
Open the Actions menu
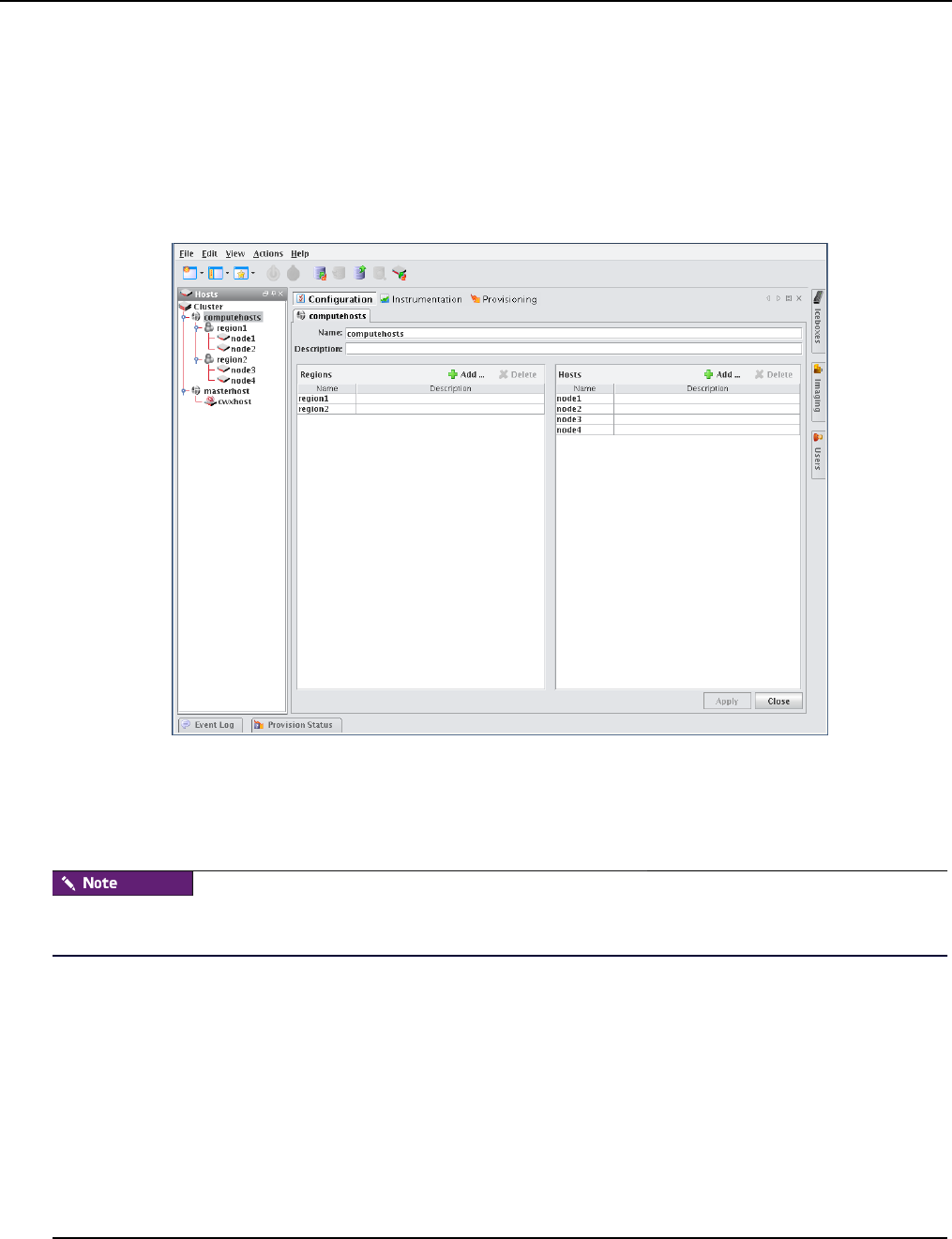pos(267,253)
